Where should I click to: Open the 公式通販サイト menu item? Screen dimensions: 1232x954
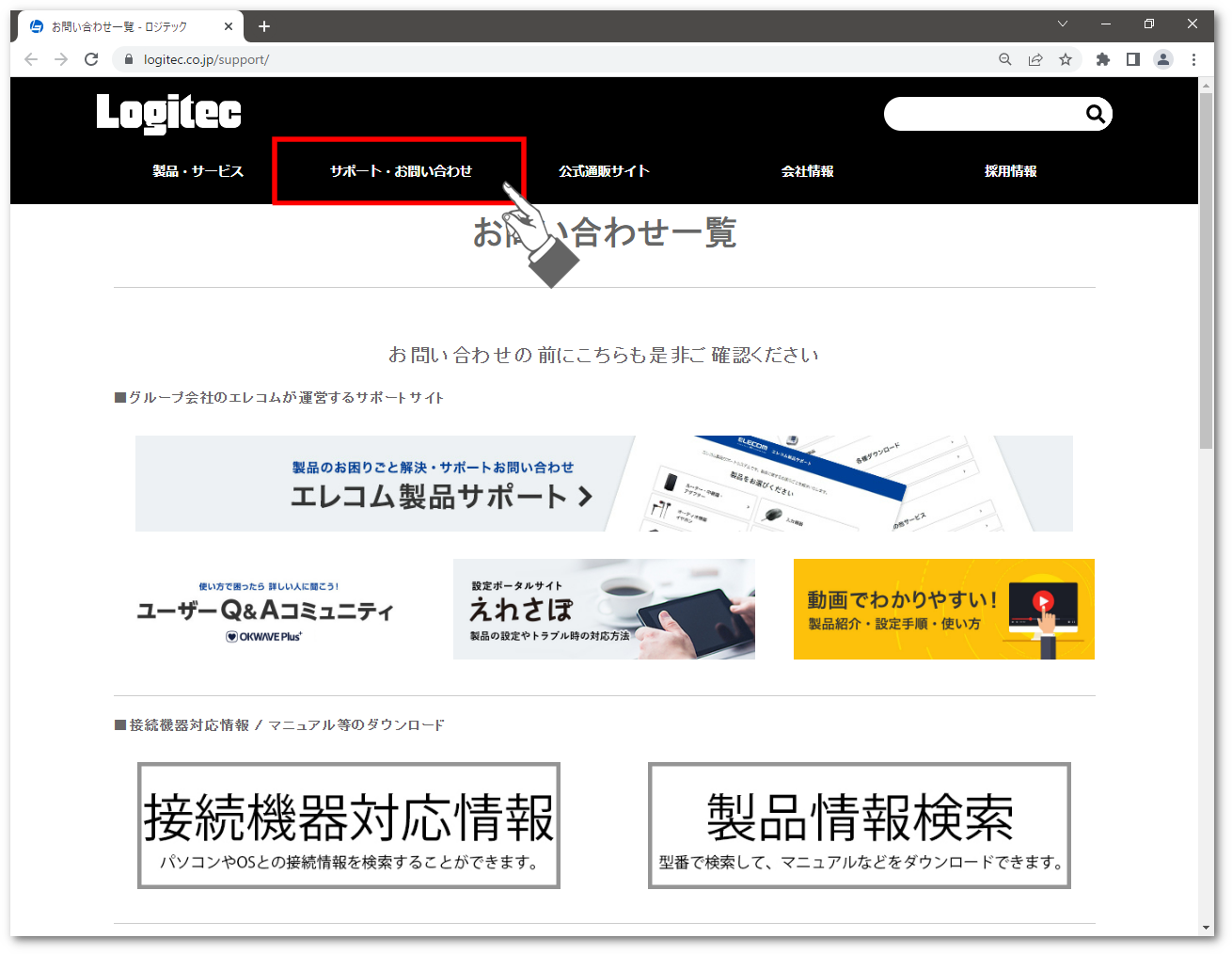pos(604,171)
